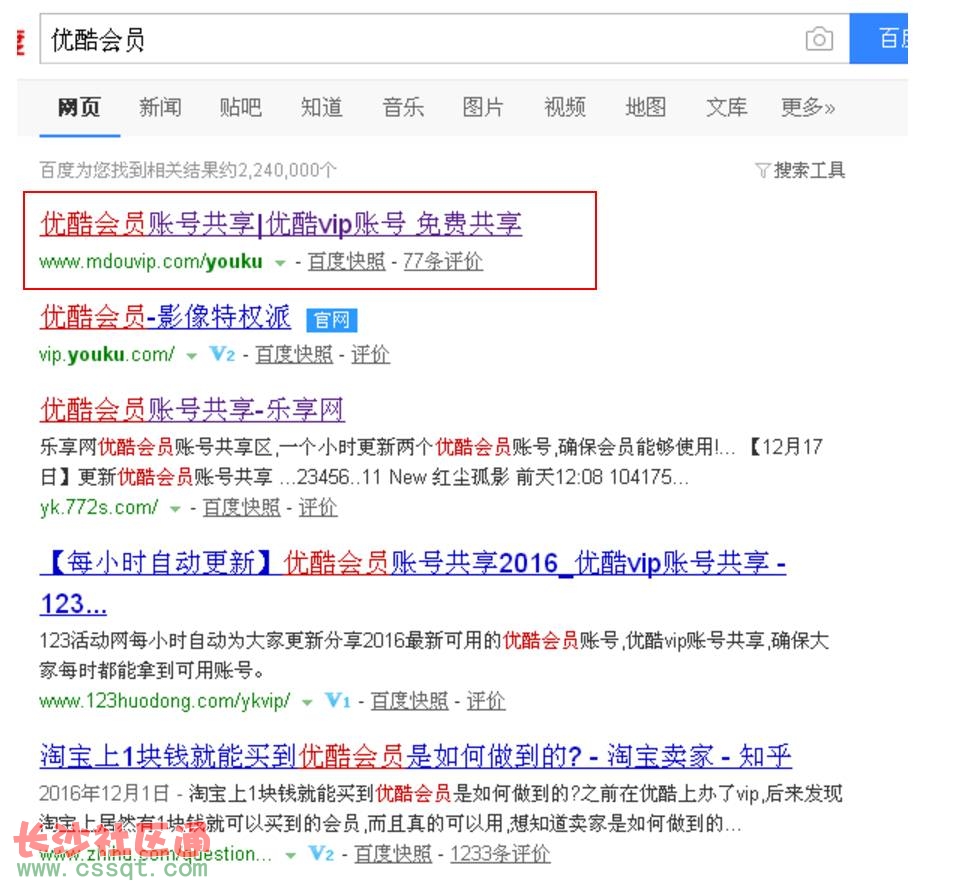Open 百度快照 for the 123huodong result
This screenshot has height=894, width=973.
click(410, 701)
